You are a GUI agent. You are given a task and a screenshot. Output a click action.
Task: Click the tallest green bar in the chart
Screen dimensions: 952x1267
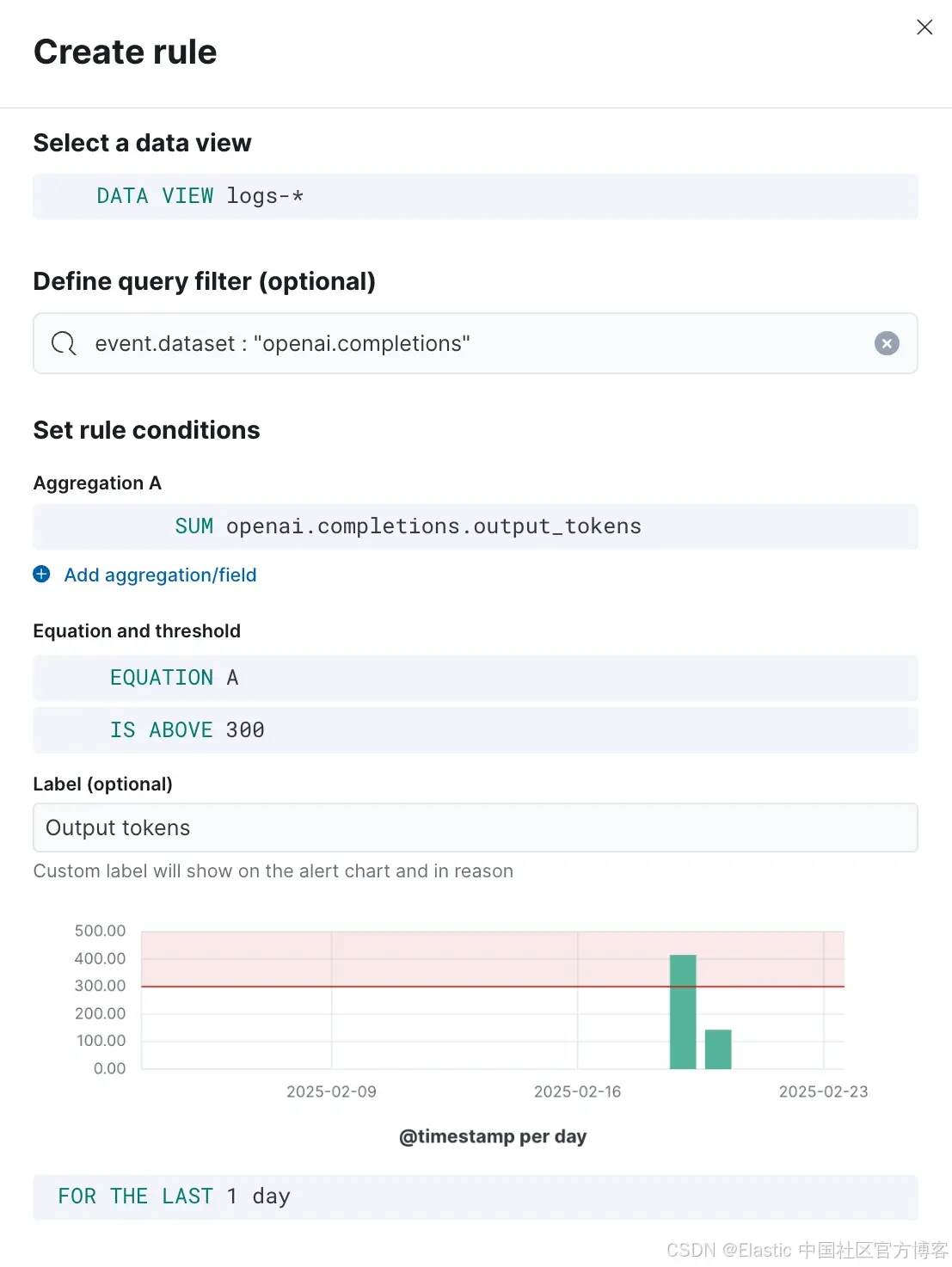pyautogui.click(x=683, y=1012)
